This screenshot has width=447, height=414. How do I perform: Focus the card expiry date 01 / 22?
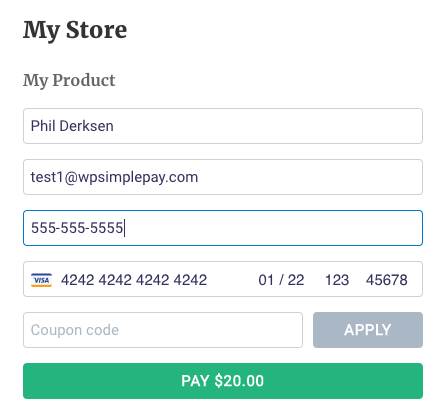(x=281, y=280)
